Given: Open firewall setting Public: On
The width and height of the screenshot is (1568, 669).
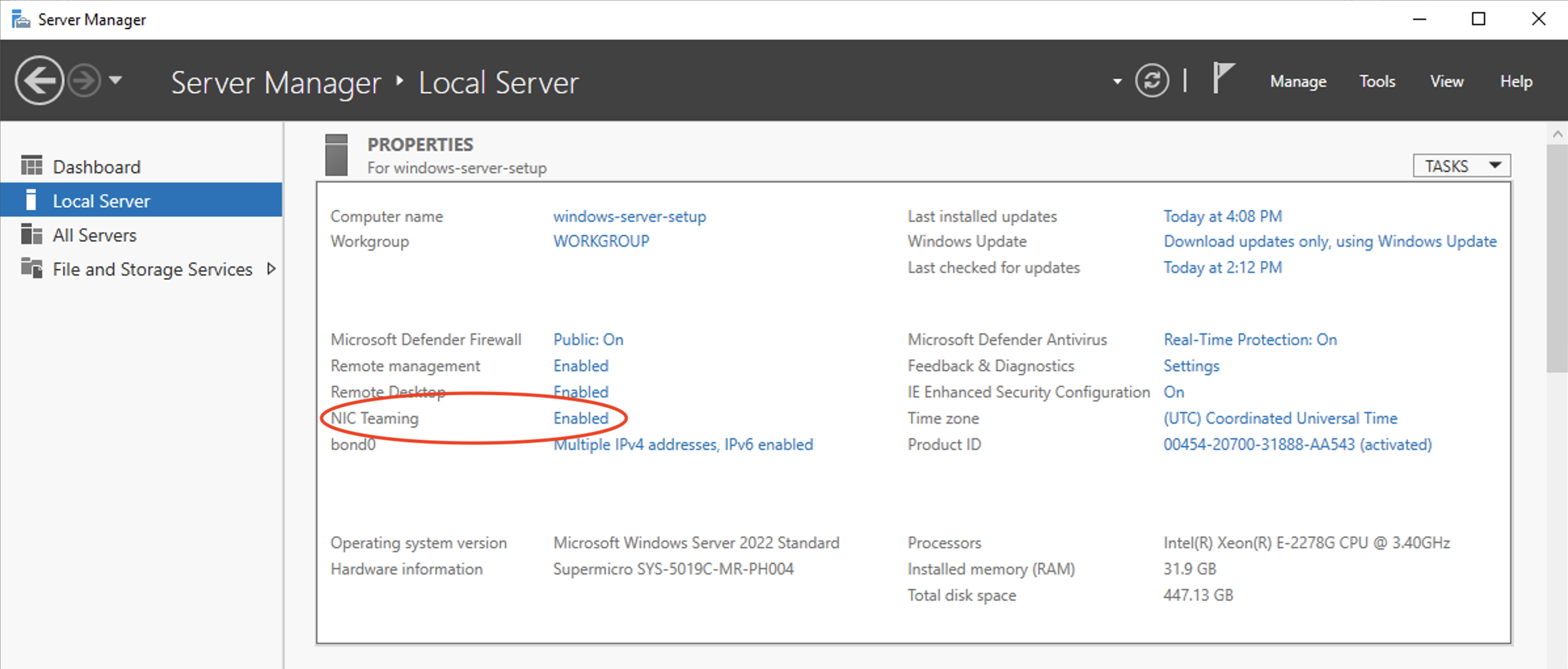Looking at the screenshot, I should coord(588,340).
